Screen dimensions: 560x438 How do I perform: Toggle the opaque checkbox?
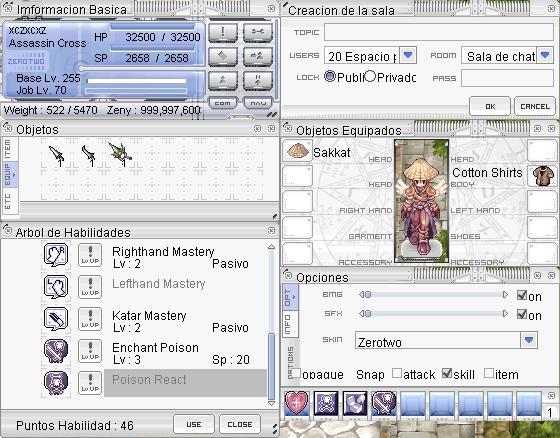(x=296, y=373)
